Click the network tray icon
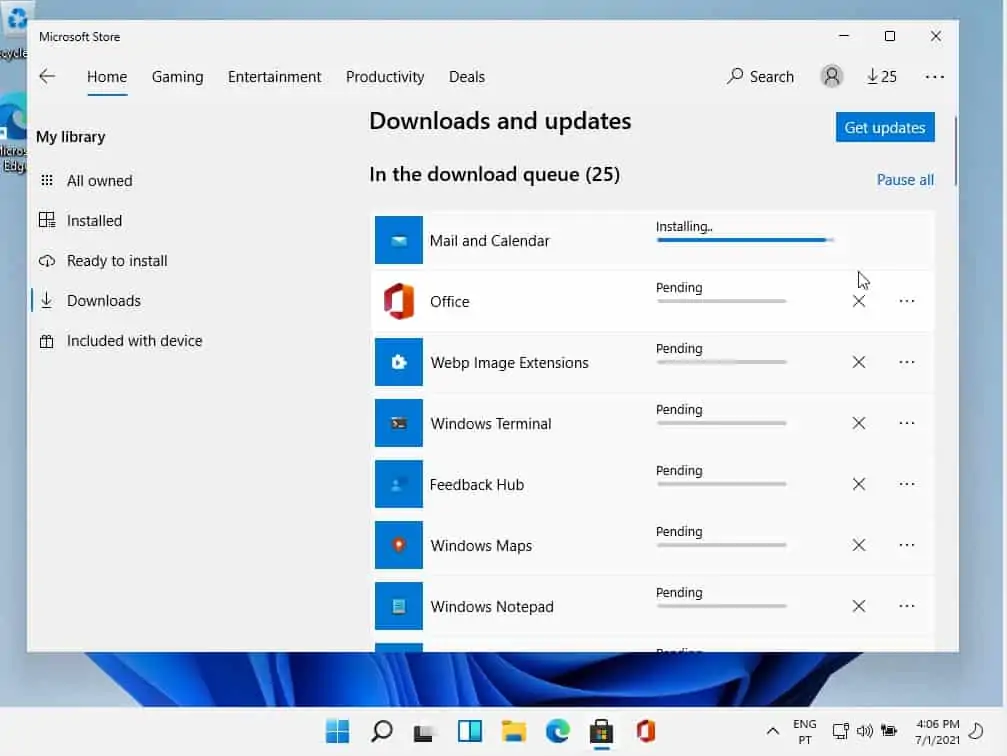1007x756 pixels. (x=840, y=731)
